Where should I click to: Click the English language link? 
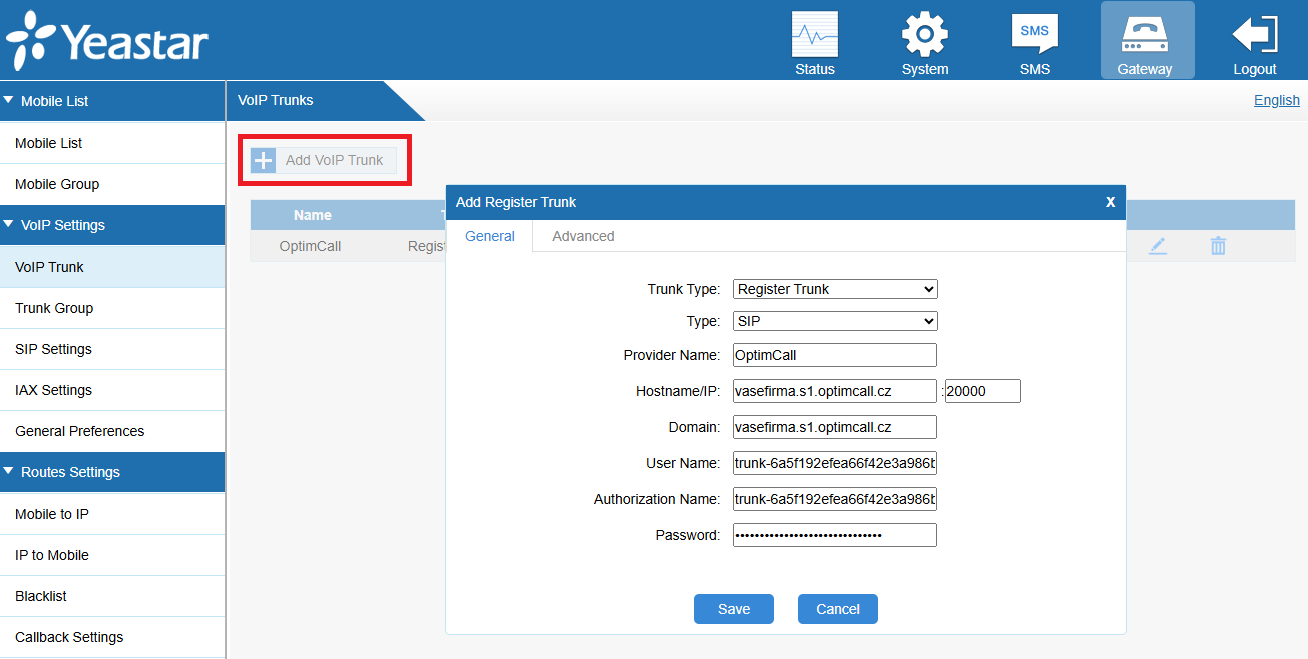[1277, 100]
